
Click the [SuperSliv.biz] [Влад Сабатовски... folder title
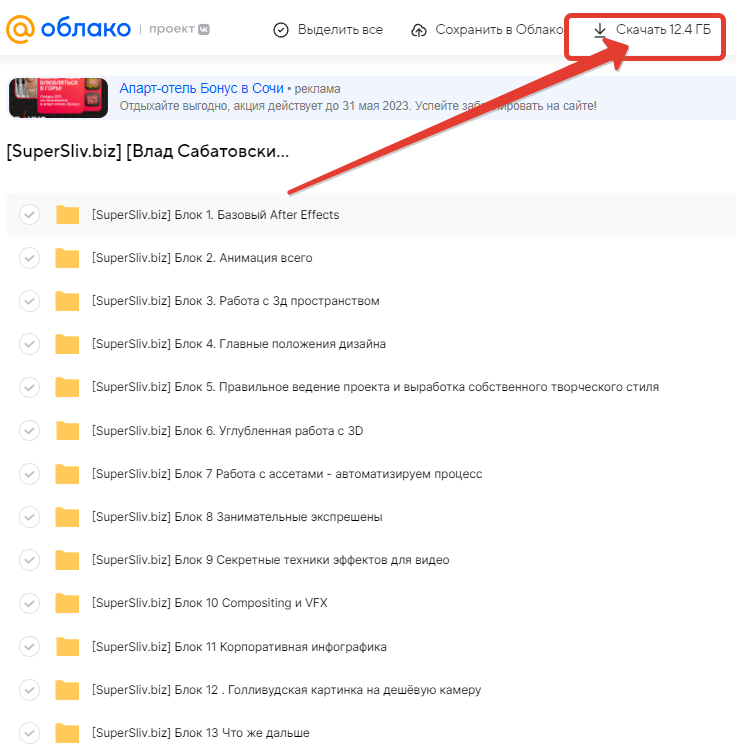(148, 151)
